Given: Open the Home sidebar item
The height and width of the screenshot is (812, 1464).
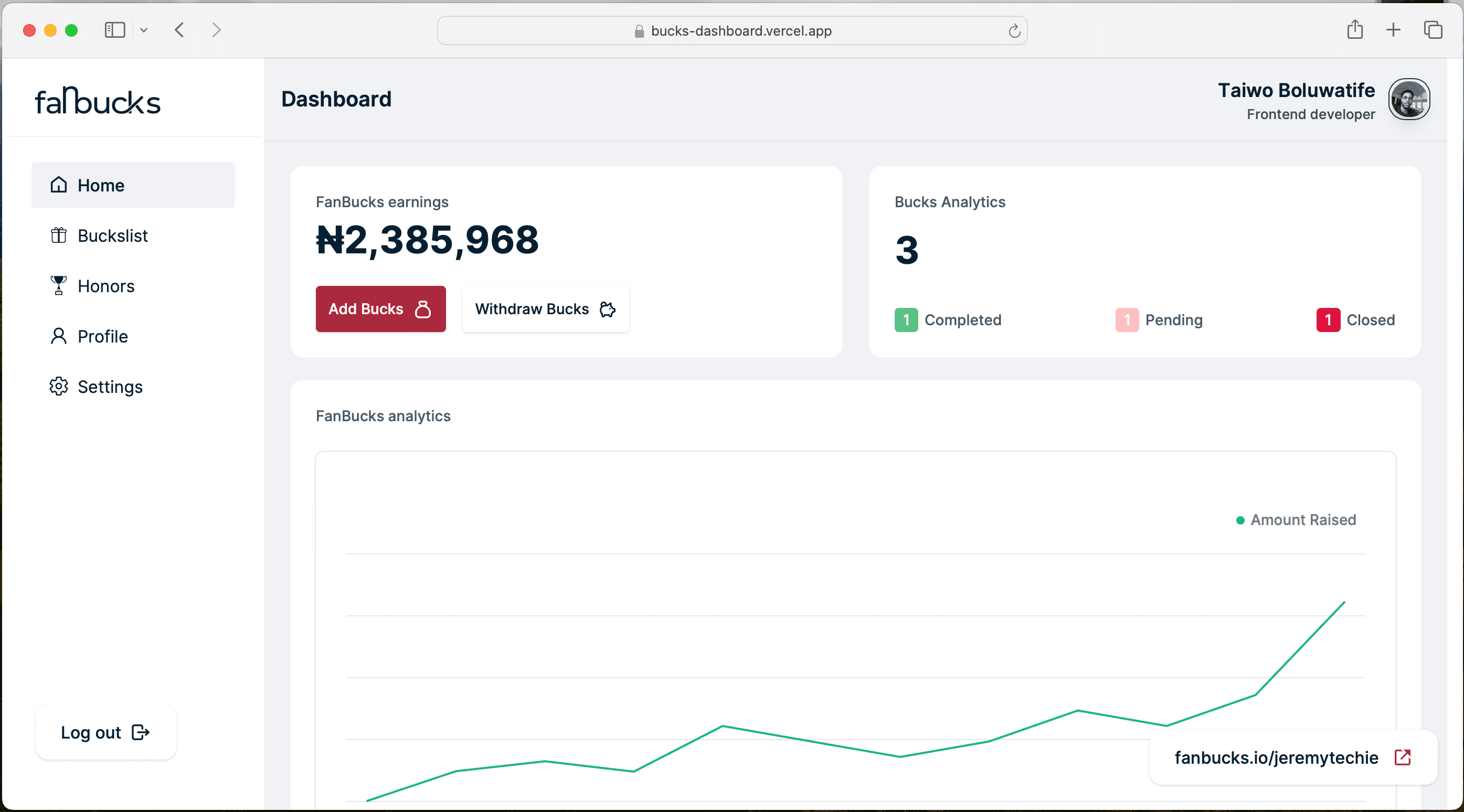Looking at the screenshot, I should coord(133,185).
